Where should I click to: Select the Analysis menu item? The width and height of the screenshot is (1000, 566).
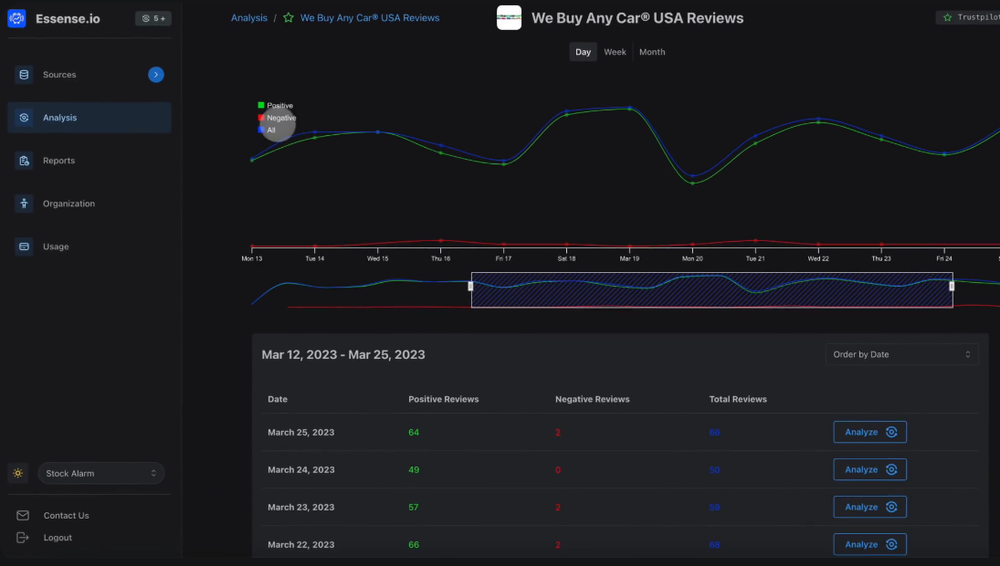click(89, 117)
